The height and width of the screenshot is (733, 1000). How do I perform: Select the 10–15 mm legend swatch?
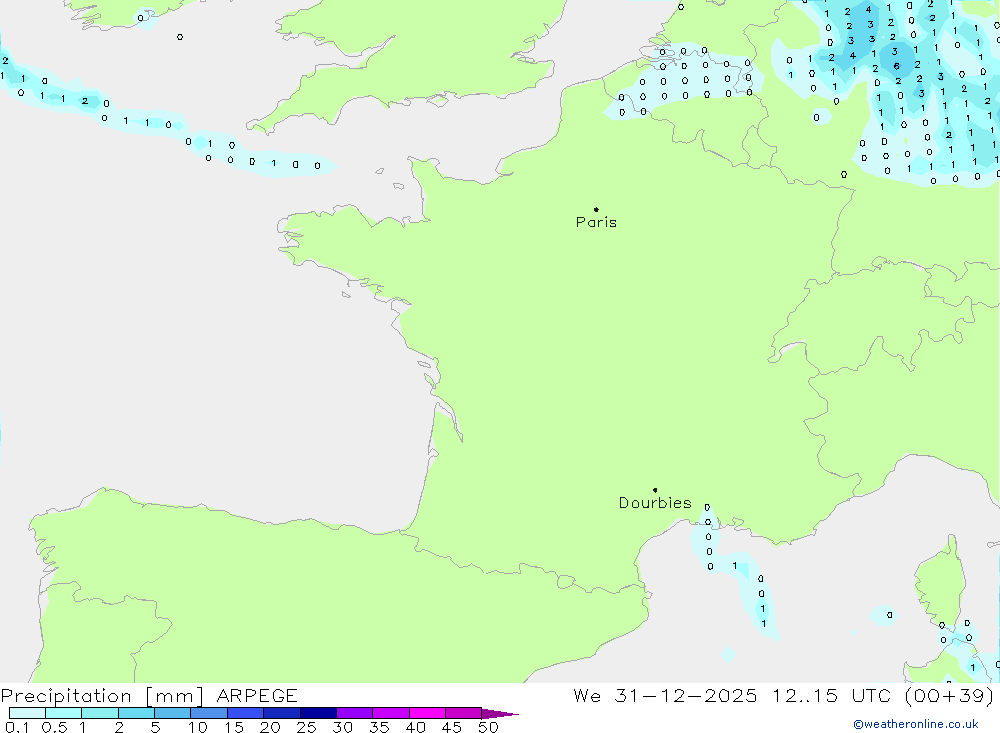209,713
